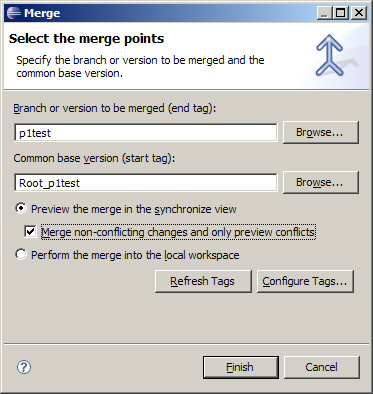Toggle Merge non-conflicting changes checkbox
373x394 pixels.
click(x=30, y=232)
